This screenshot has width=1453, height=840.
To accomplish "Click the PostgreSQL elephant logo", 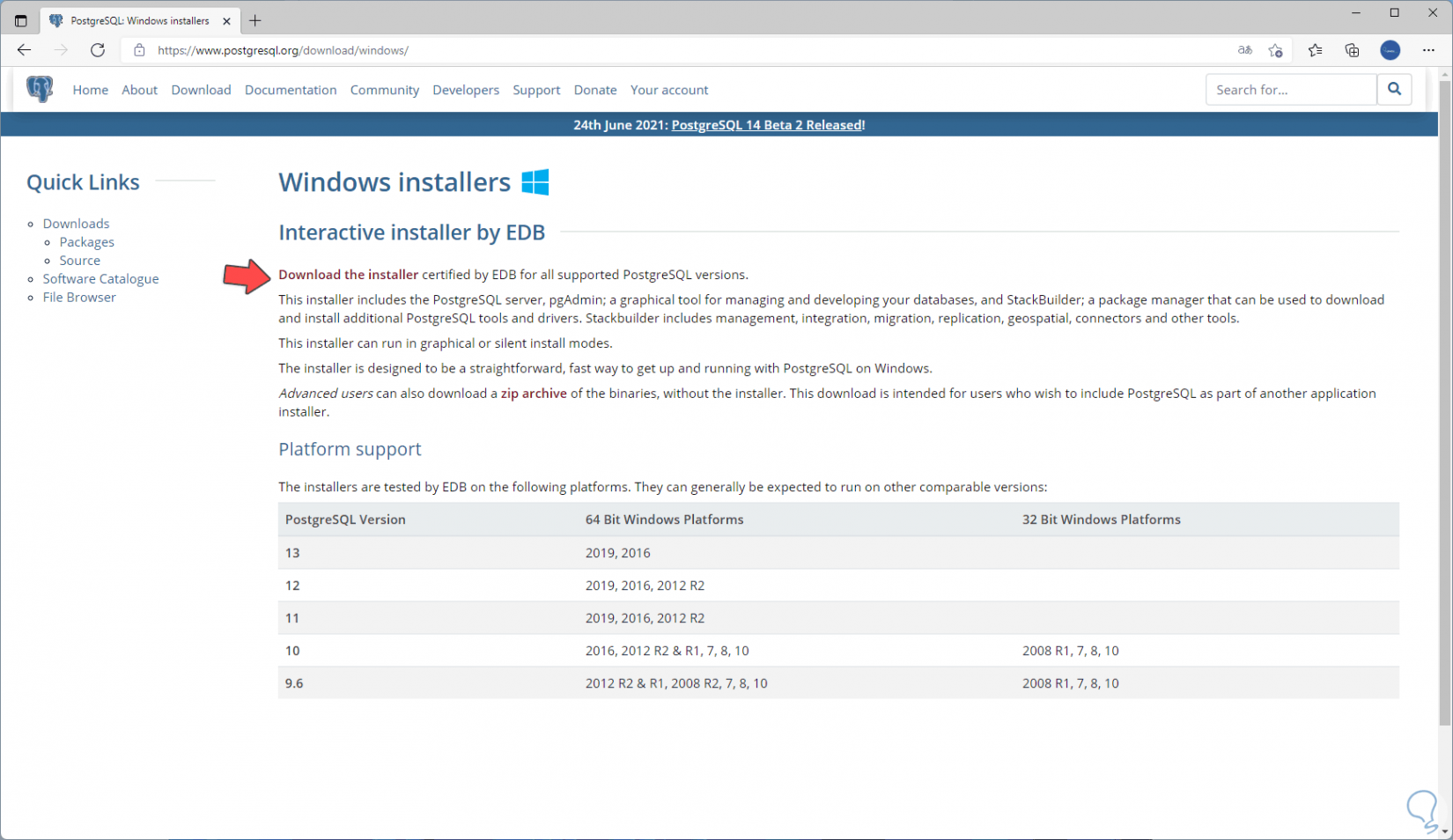I will point(40,89).
